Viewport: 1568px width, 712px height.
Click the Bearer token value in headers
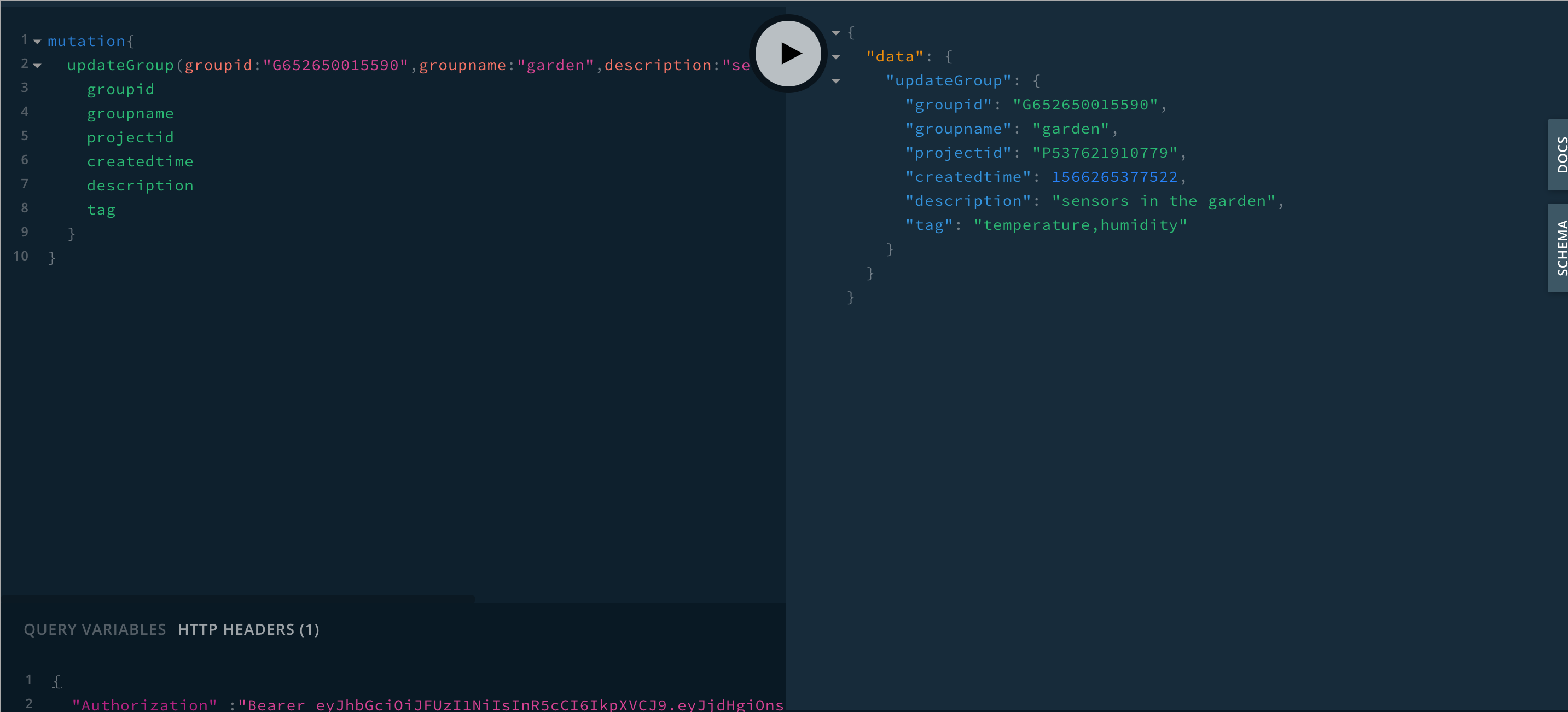[x=512, y=705]
